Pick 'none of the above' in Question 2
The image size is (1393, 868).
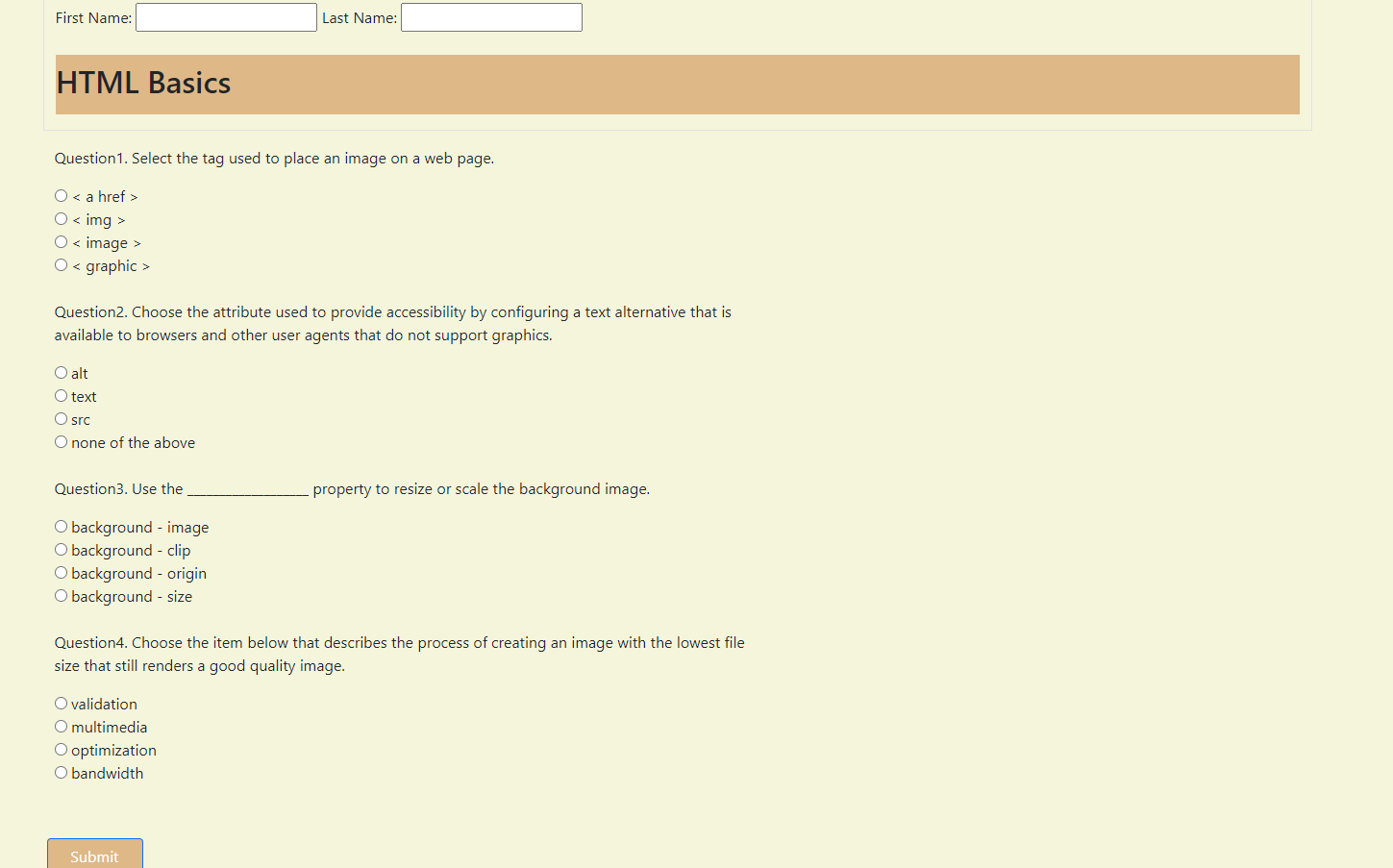61,441
